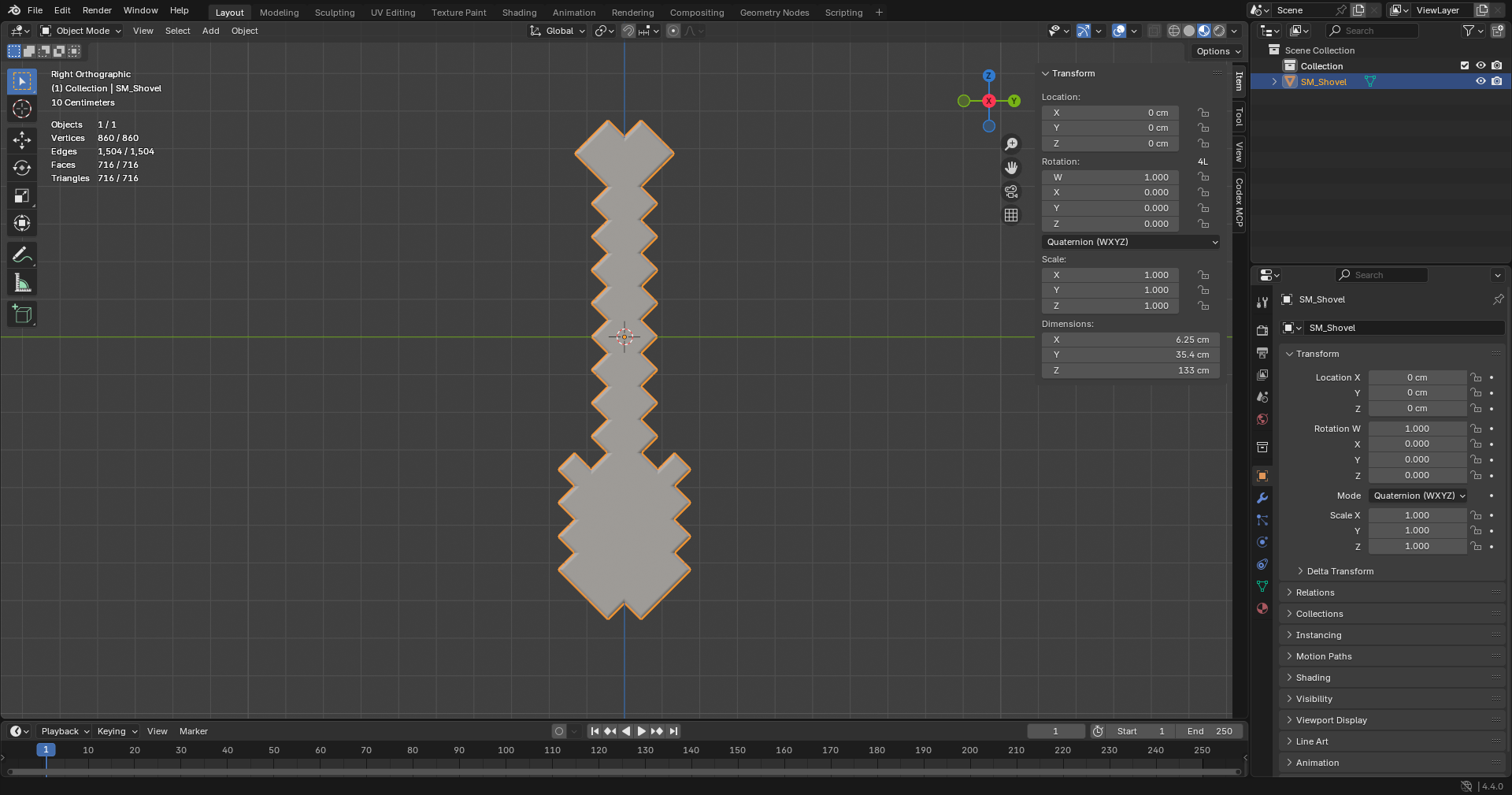Open the Modifiers wrench tab icon
Screen dimensions: 1512x795
(1262, 498)
